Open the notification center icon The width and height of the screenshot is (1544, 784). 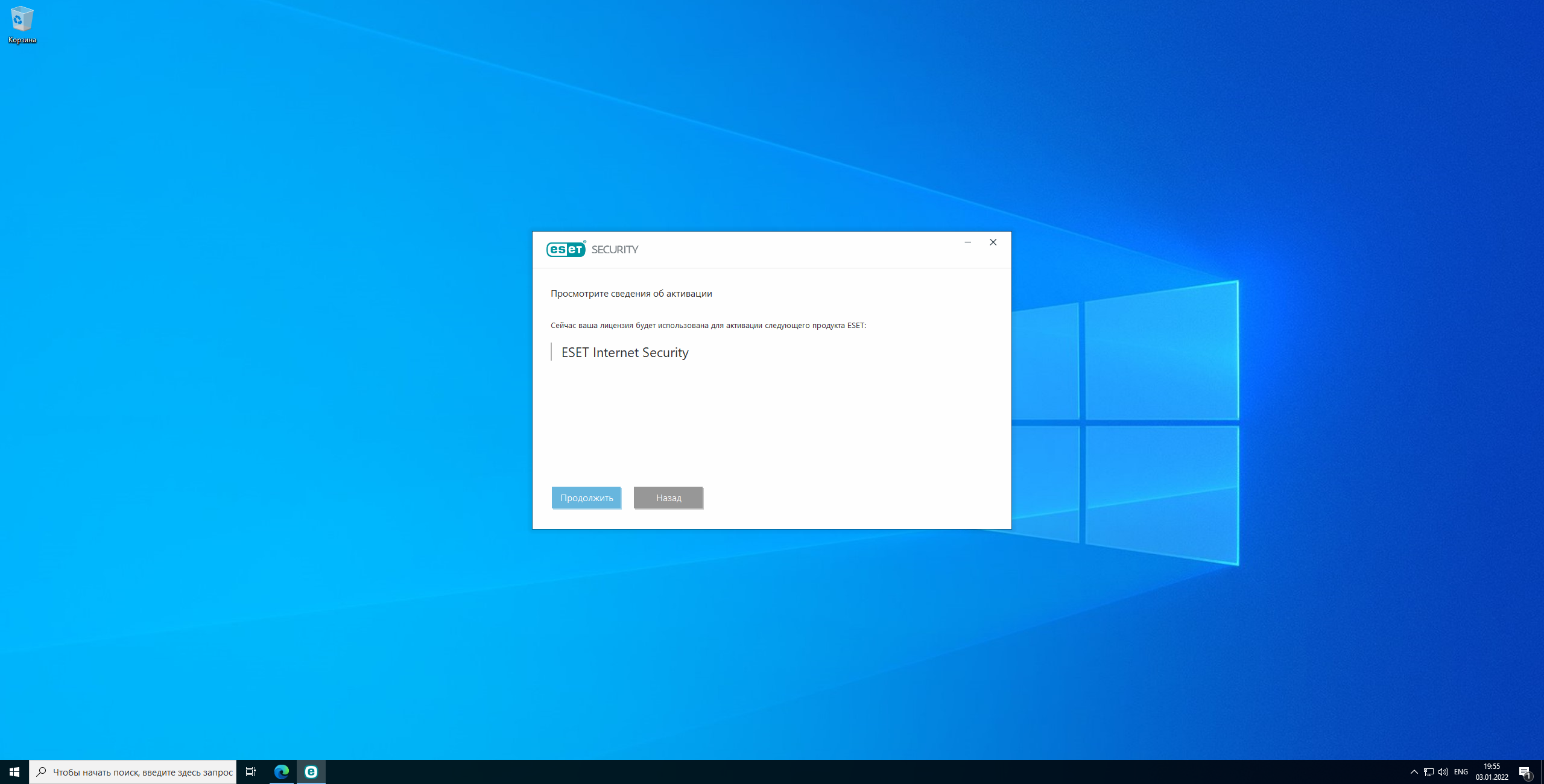(x=1525, y=772)
